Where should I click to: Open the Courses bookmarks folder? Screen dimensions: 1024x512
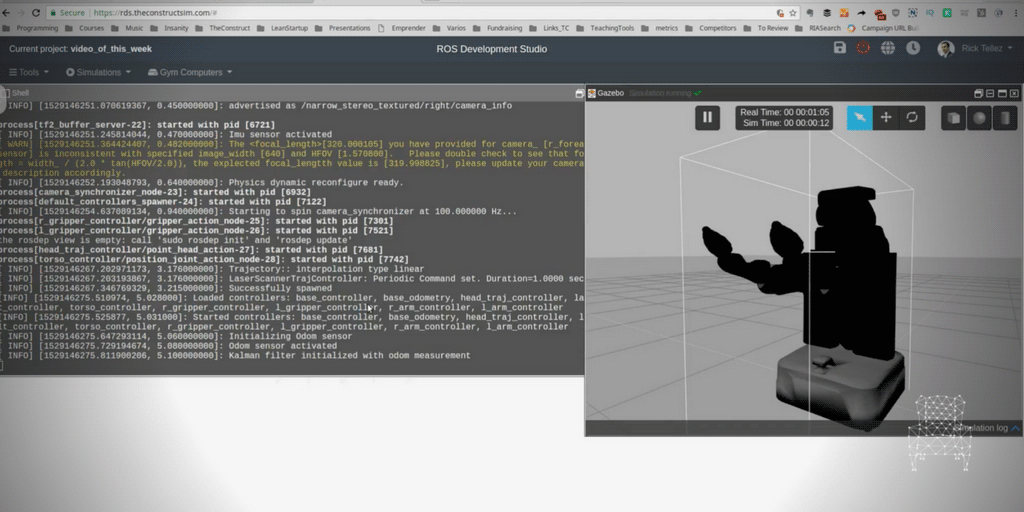pos(85,28)
